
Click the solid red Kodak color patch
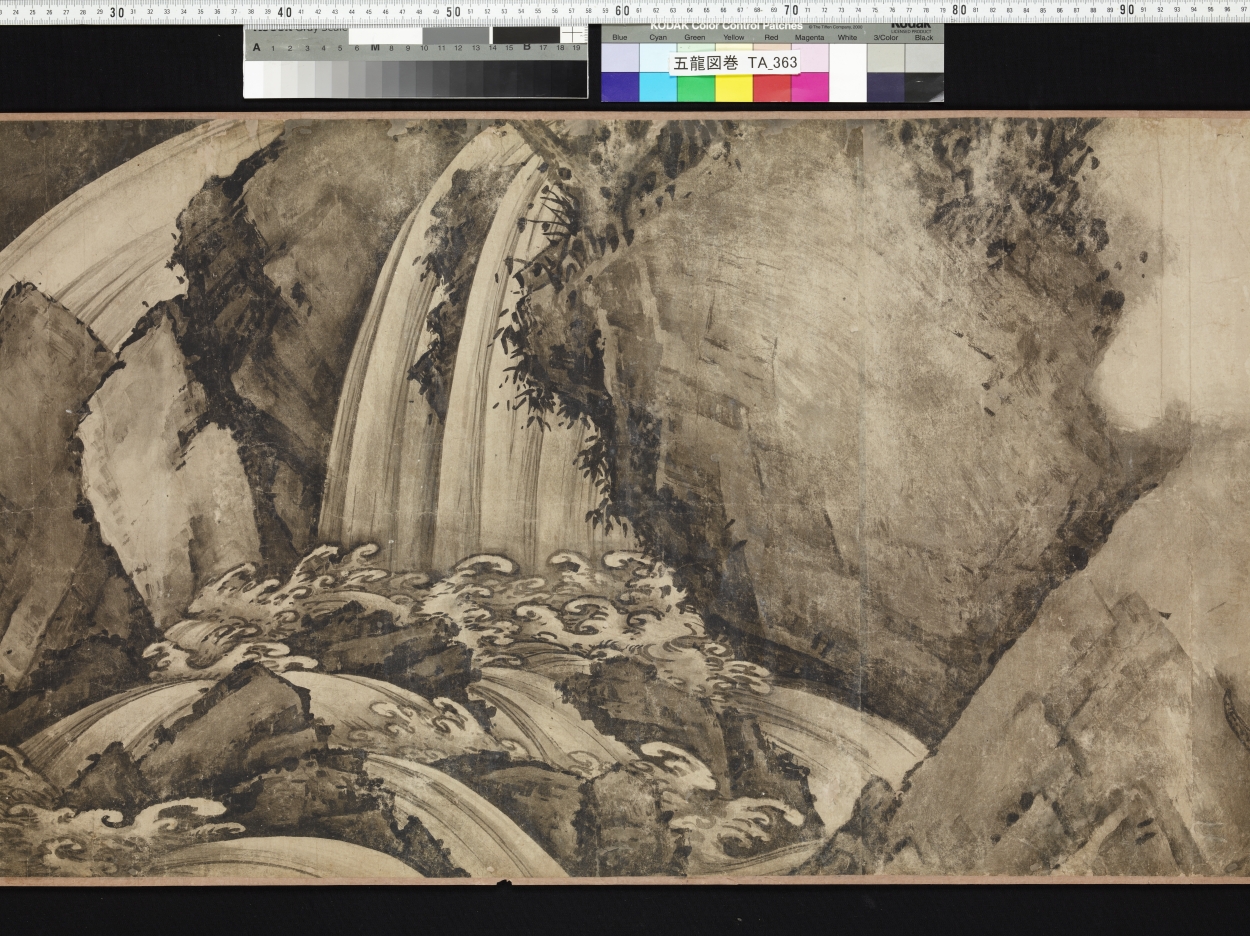click(x=772, y=87)
